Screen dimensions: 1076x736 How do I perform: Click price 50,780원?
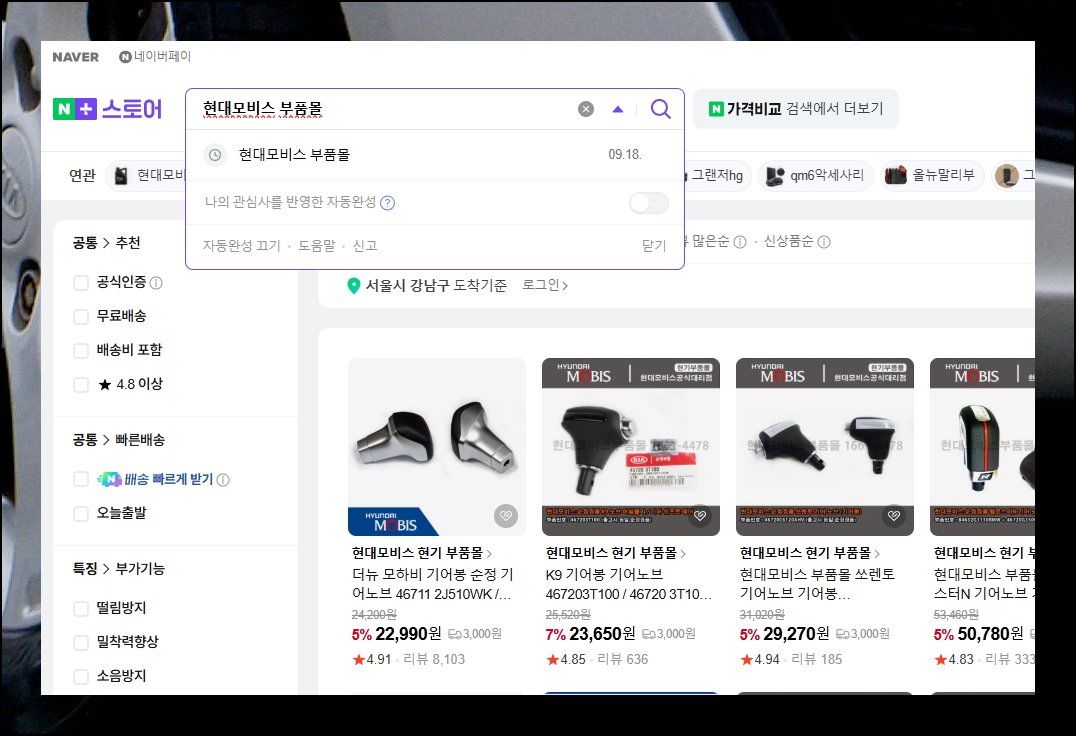coord(990,634)
